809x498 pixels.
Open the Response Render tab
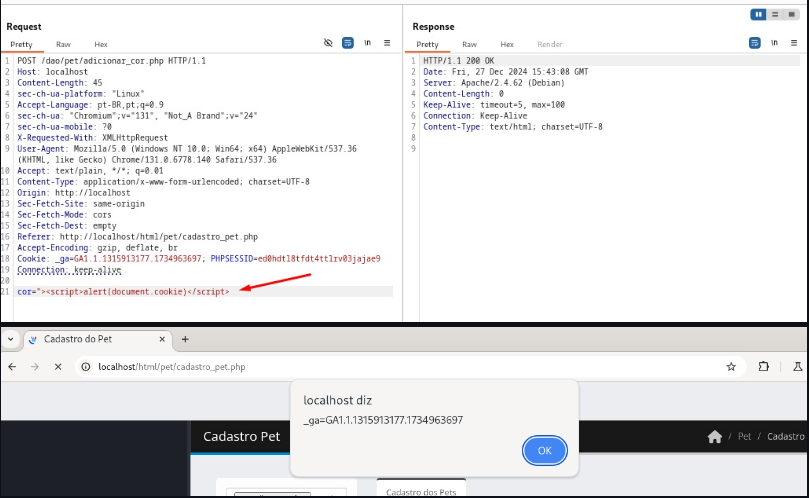tap(549, 44)
